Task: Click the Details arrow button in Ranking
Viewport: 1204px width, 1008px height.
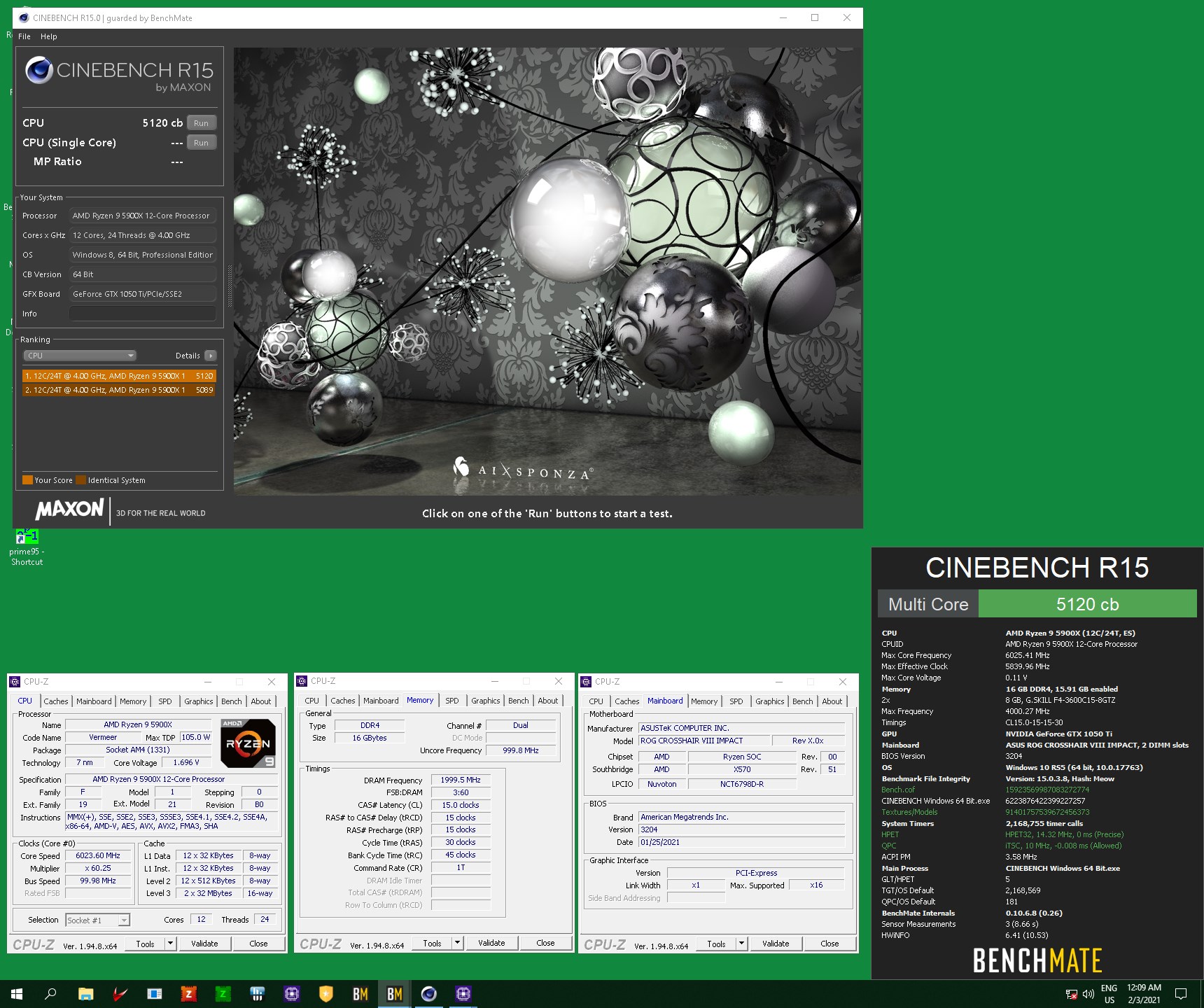Action: [x=210, y=356]
